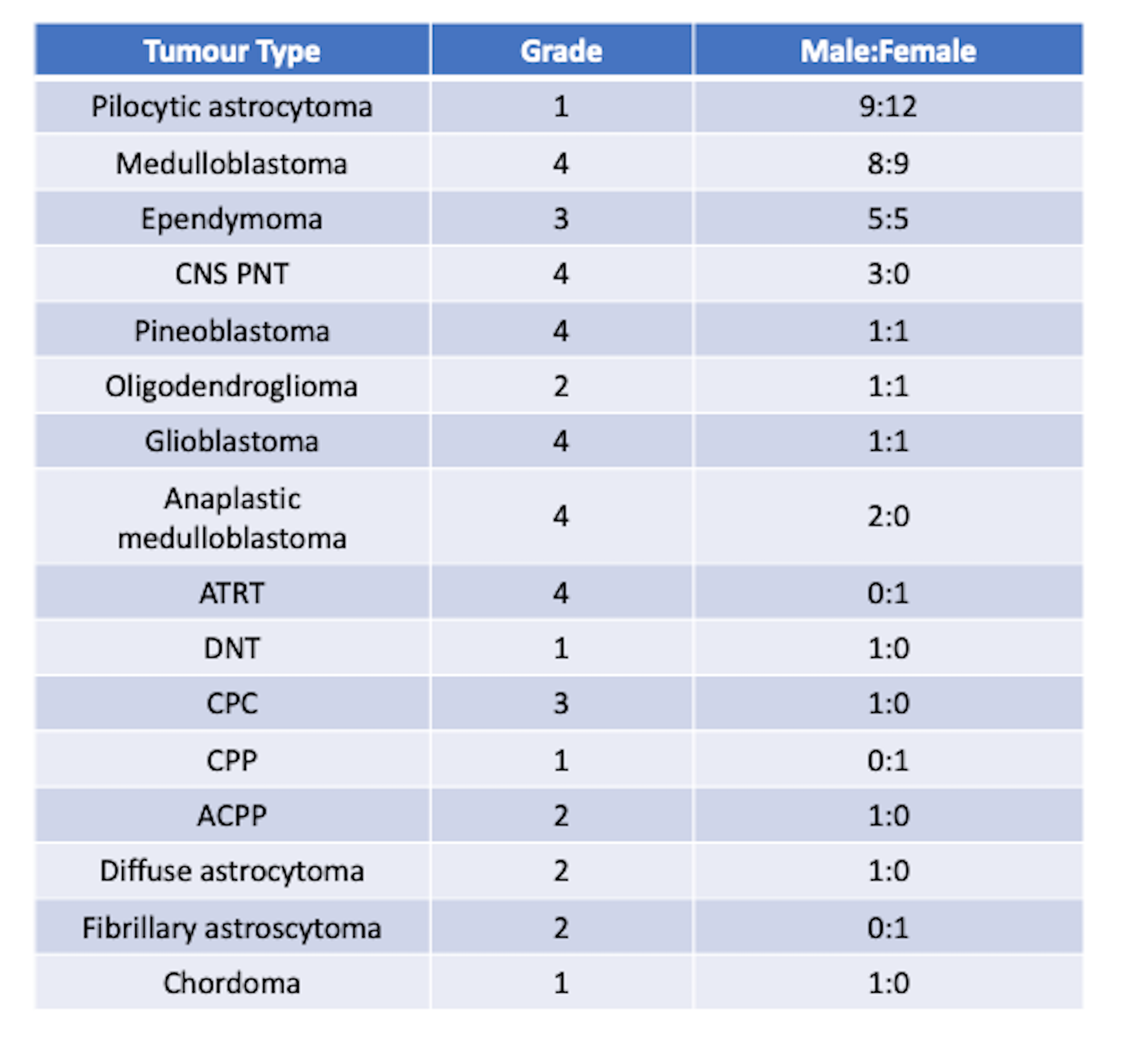
Task: Click the Tumour Type column header
Action: [x=232, y=51]
